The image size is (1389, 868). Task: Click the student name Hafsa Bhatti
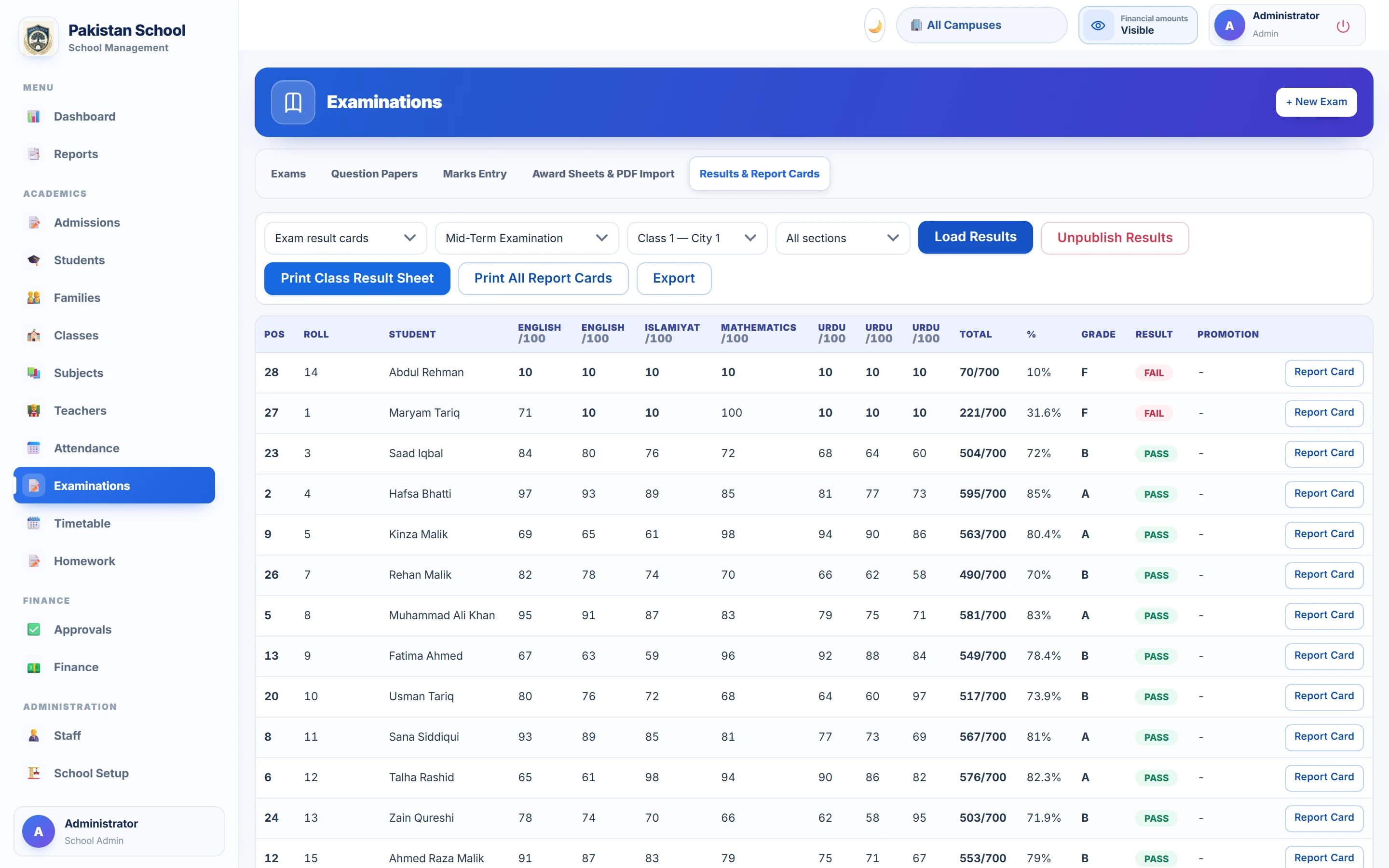[x=420, y=494]
